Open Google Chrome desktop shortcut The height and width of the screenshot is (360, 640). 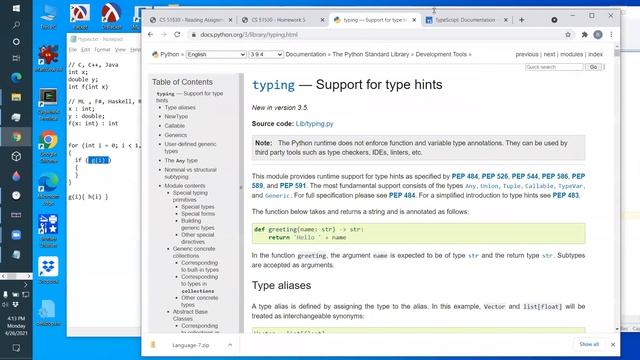click(49, 147)
